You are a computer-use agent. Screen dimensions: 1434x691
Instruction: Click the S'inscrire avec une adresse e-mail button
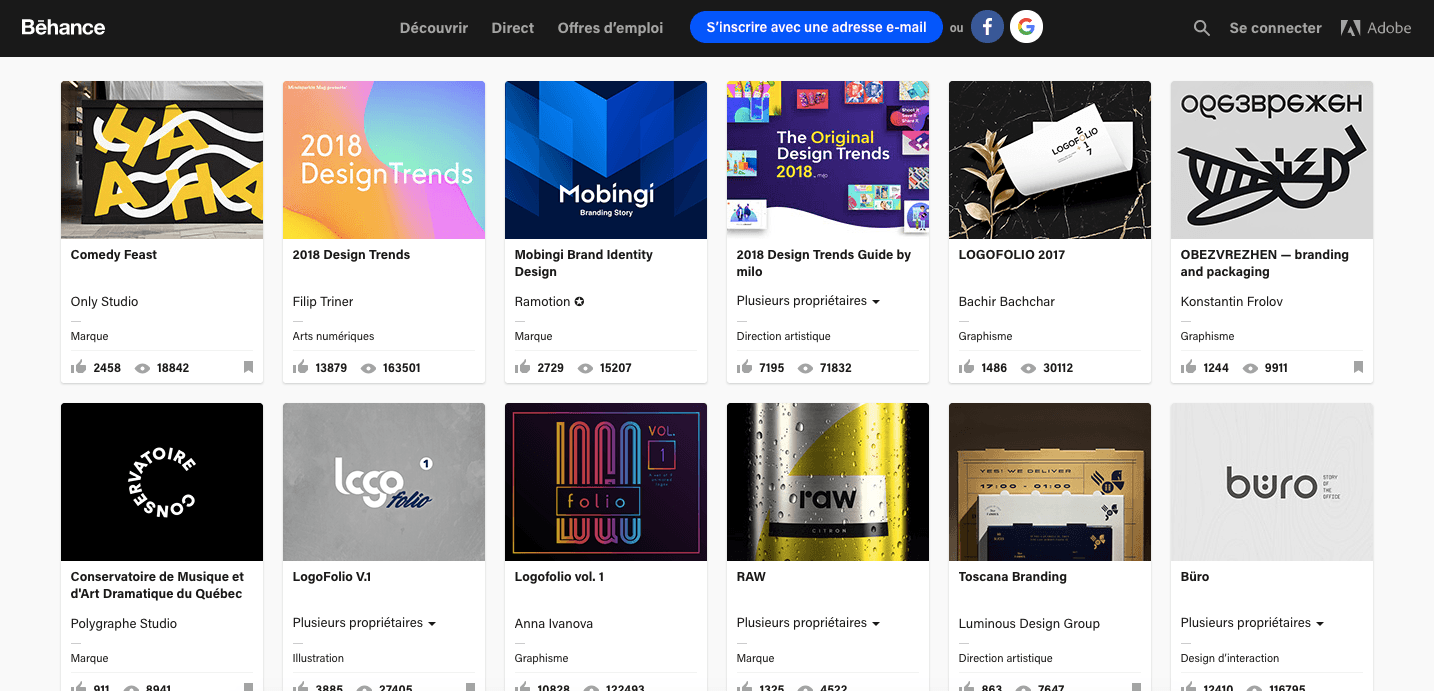[816, 27]
